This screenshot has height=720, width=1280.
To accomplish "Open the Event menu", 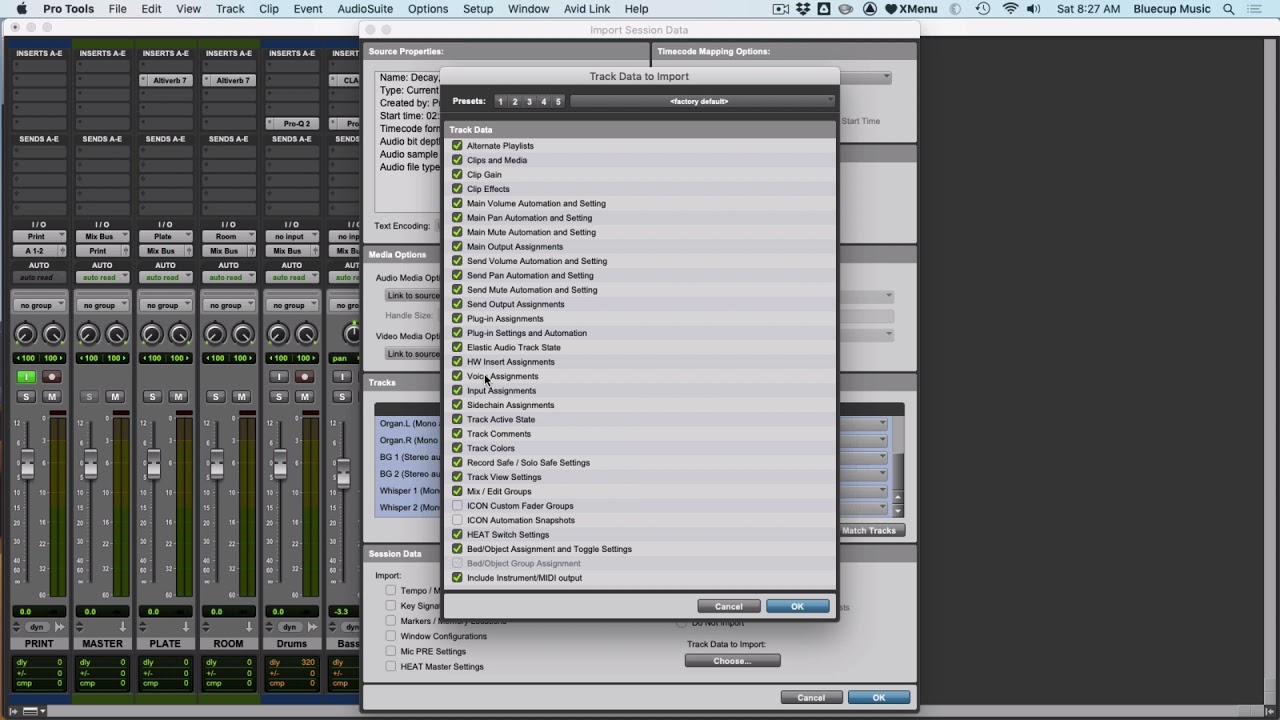I will (x=308, y=9).
